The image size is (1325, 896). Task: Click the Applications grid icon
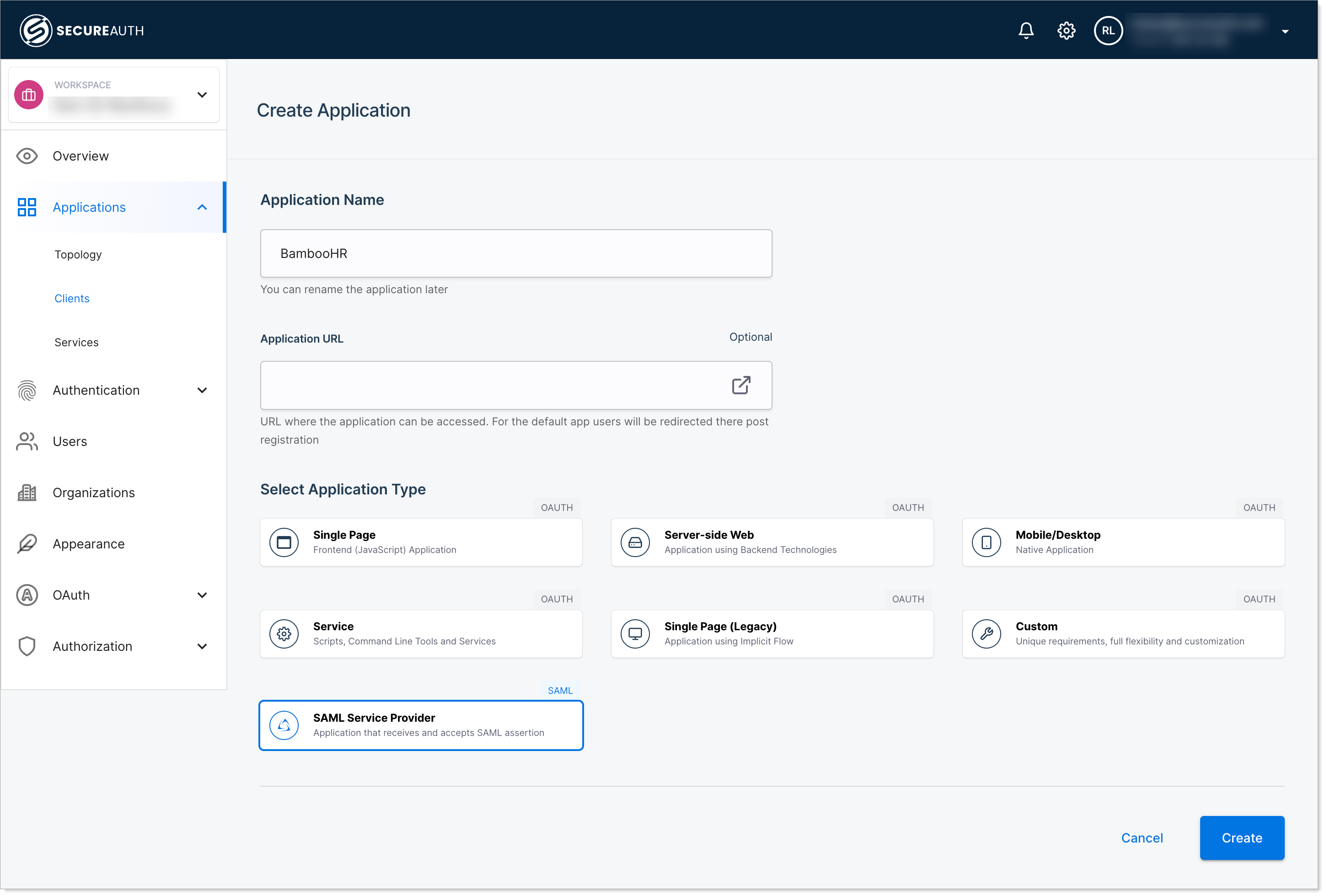[27, 207]
